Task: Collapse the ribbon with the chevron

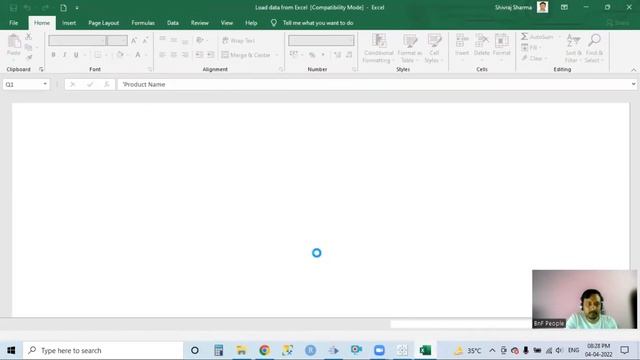Action: click(633, 70)
